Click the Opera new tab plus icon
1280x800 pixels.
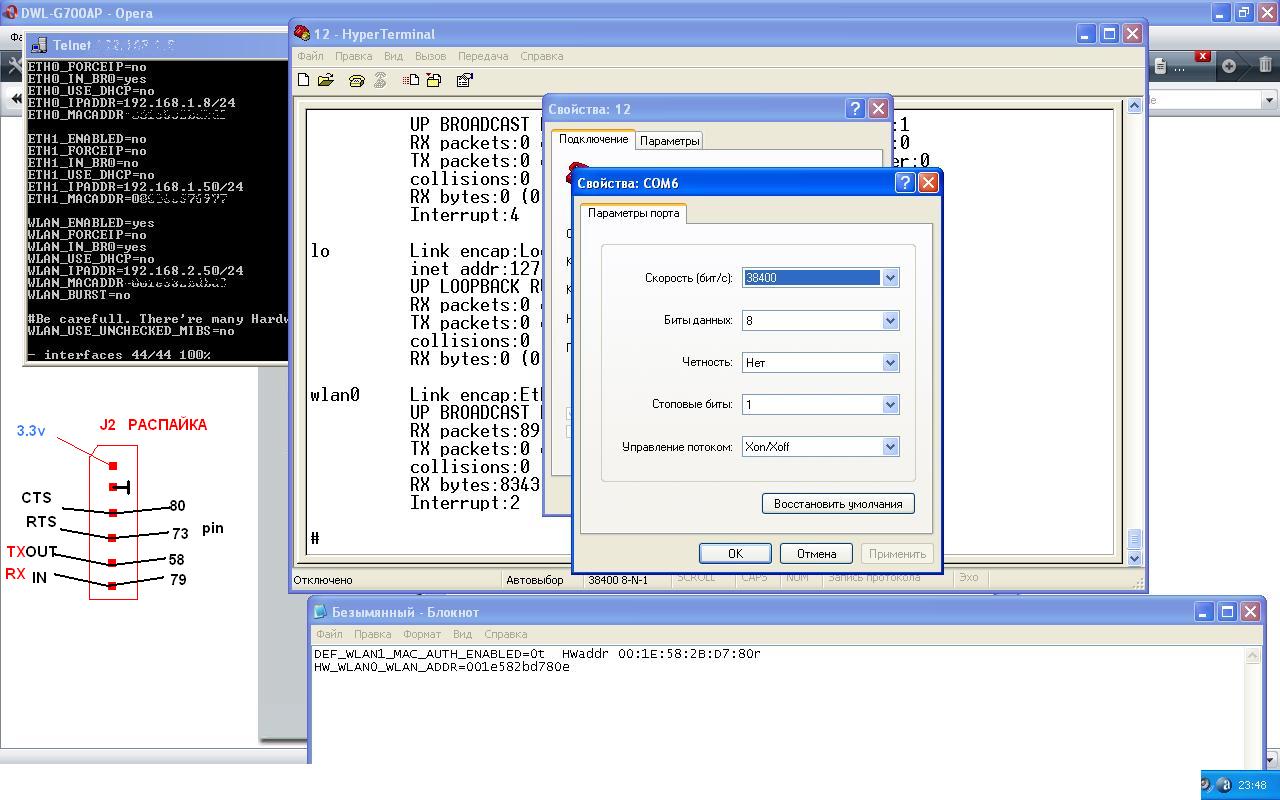[1229, 66]
